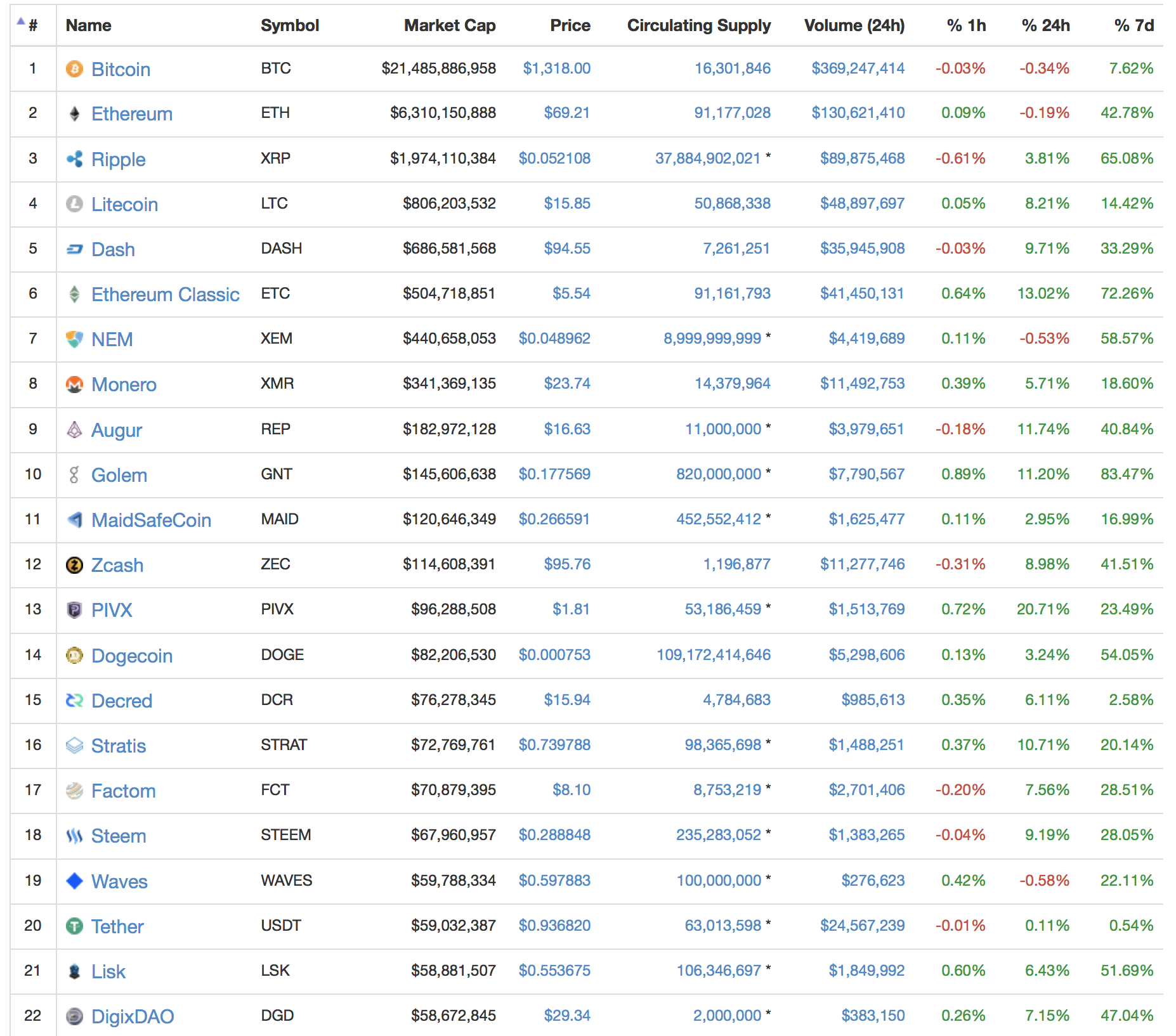Viewport: 1176px width, 1036px height.
Task: Click the Augur logo icon
Action: (x=74, y=430)
